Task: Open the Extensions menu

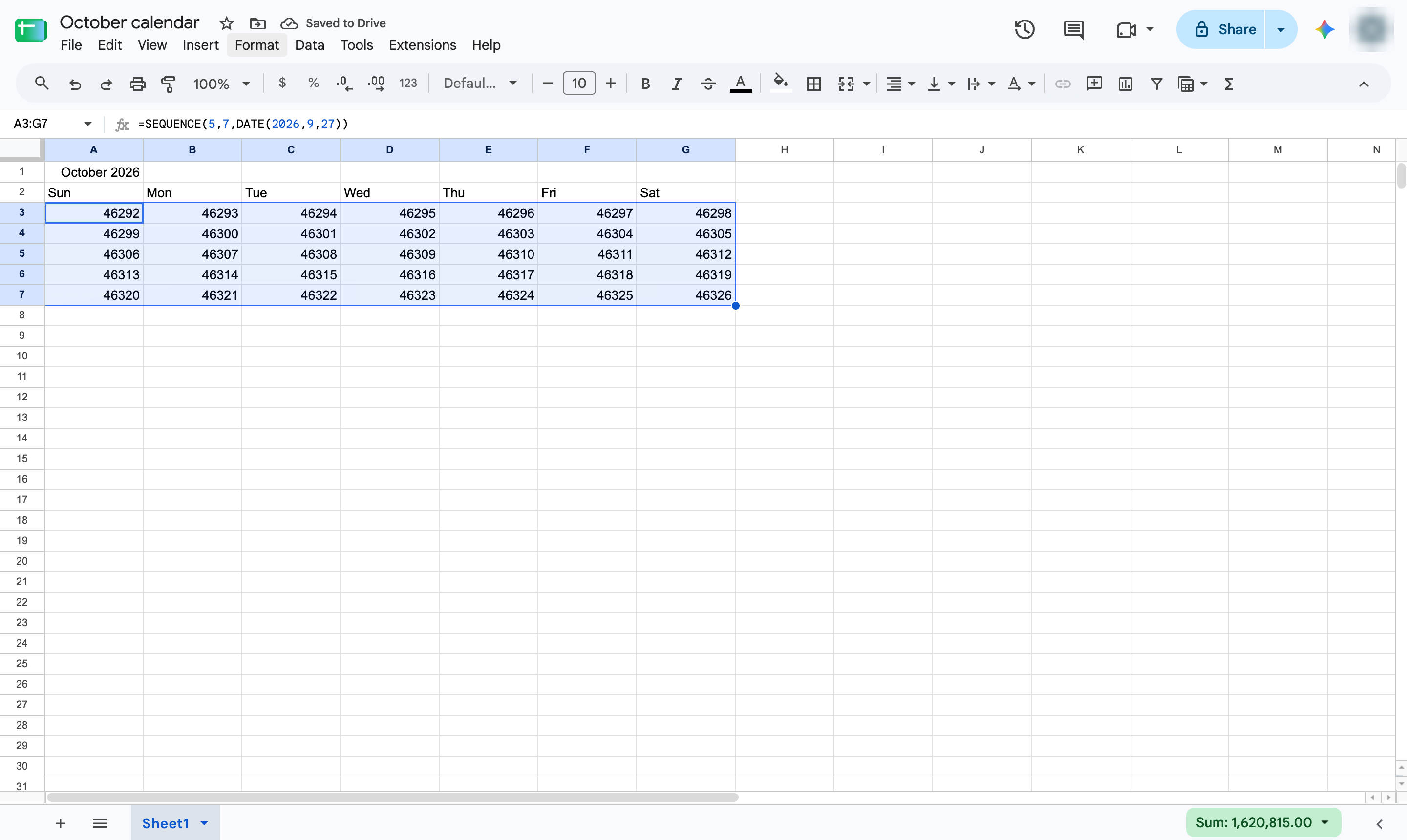Action: coord(423,45)
